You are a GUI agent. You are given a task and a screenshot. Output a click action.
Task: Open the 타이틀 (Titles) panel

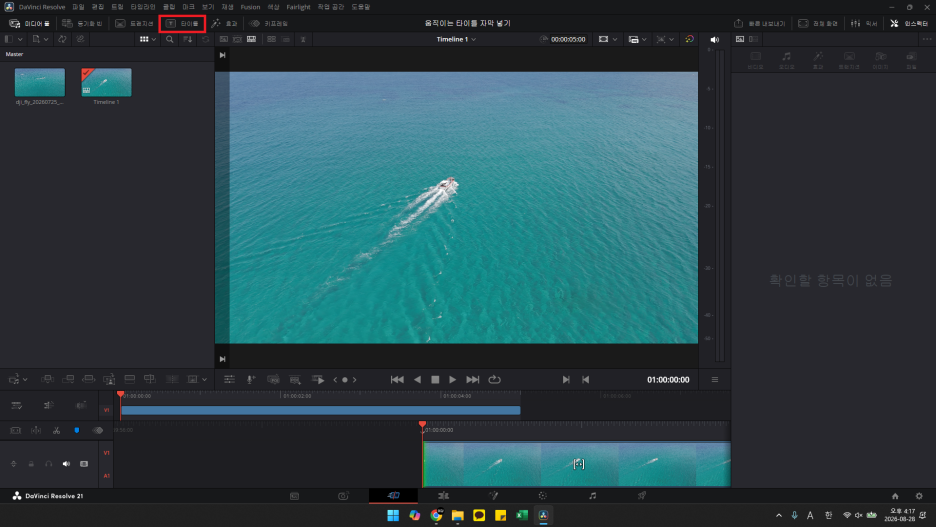182,23
